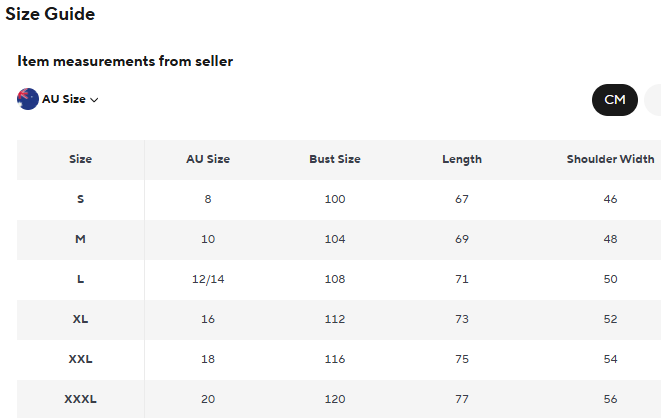661x418 pixels.
Task: Open the AU Size region selector label
Action: (64, 99)
